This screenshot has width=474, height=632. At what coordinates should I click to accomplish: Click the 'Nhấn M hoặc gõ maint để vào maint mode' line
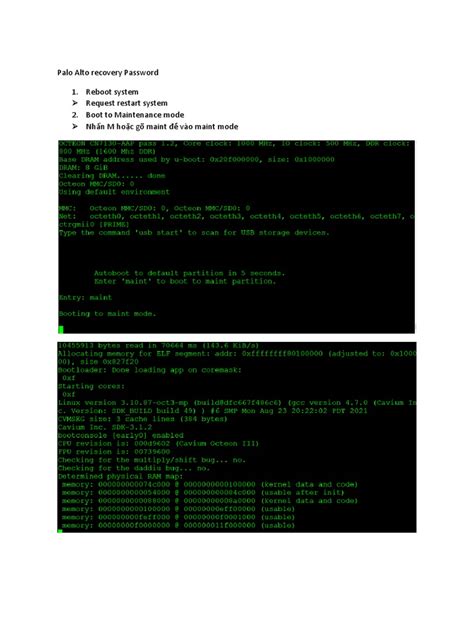[162, 127]
